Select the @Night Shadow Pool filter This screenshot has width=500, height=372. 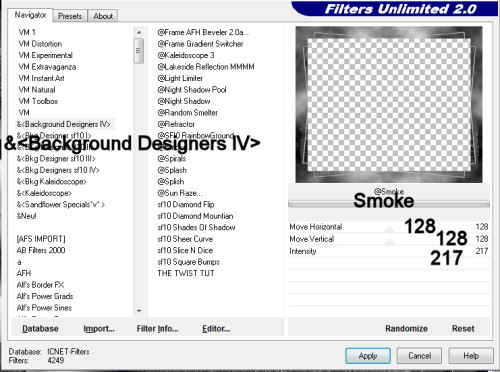[192, 90]
